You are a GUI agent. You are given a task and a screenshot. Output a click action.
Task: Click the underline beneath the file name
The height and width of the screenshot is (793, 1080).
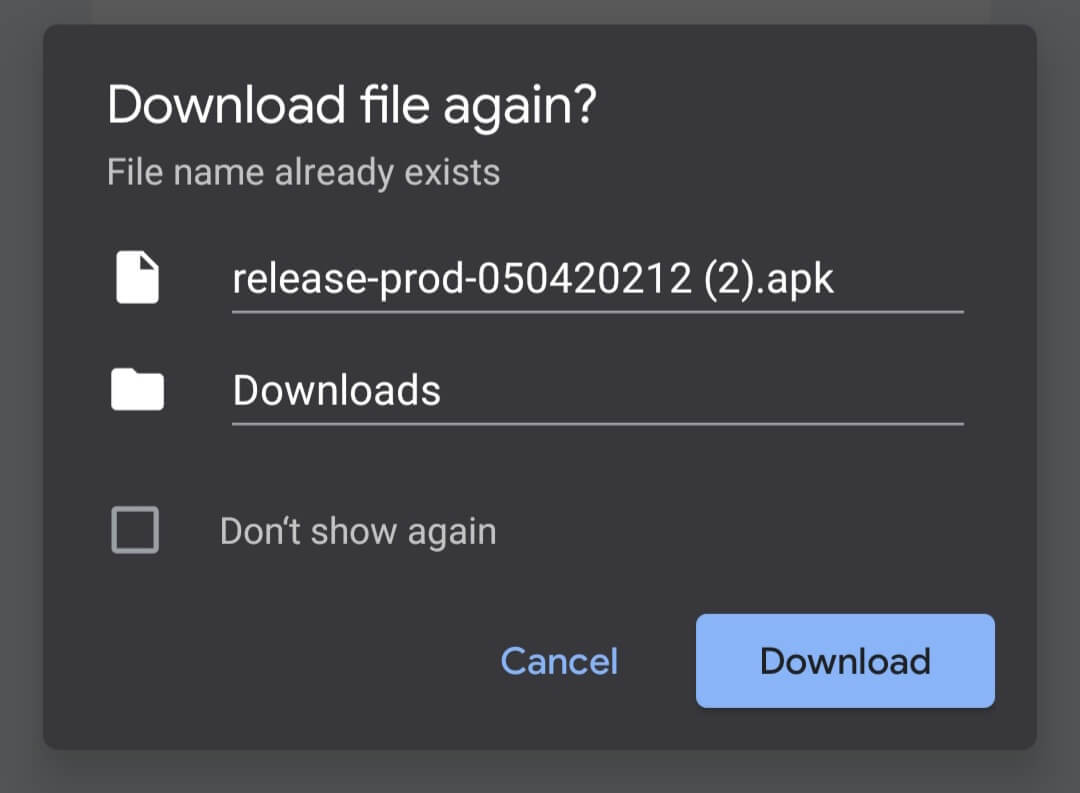click(597, 312)
